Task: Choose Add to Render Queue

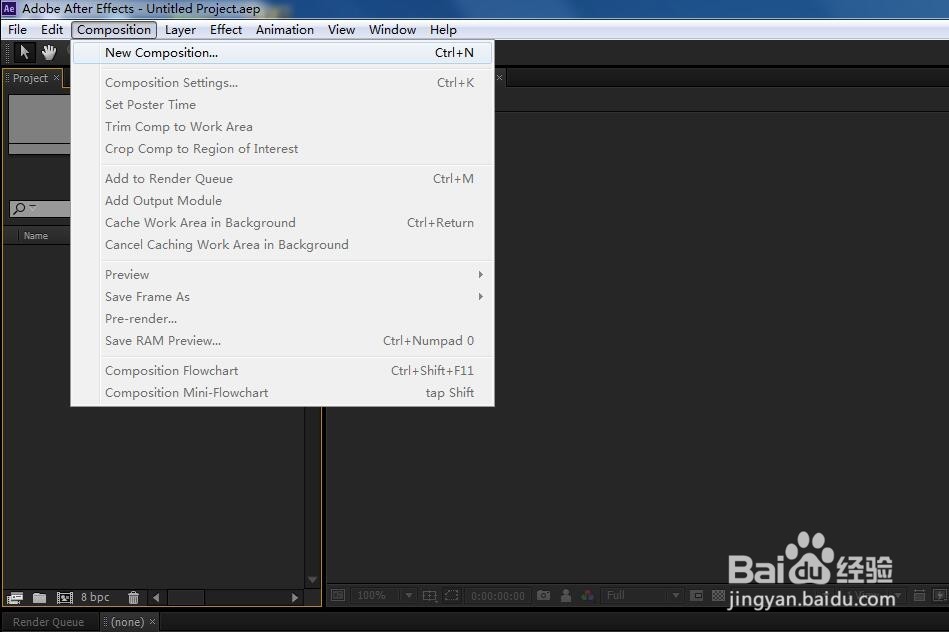Action: [x=283, y=179]
